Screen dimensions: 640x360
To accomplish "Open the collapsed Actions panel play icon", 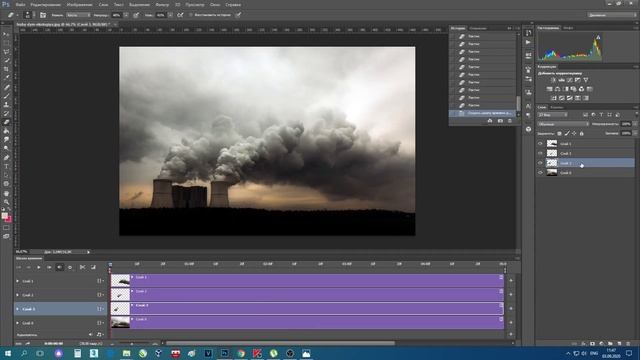I will [528, 42].
